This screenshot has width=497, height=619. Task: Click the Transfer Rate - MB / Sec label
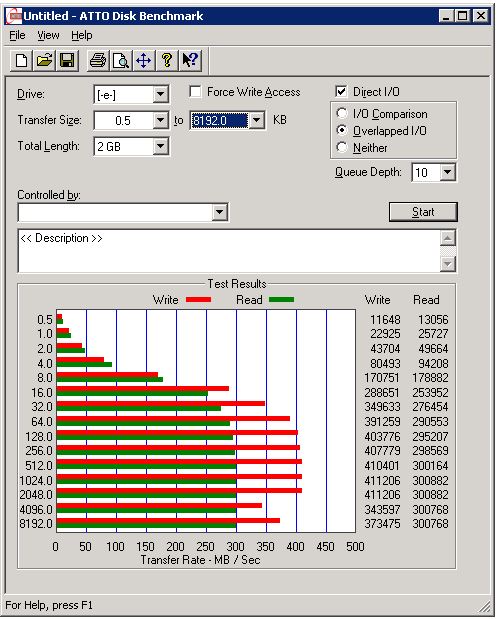coord(201,560)
